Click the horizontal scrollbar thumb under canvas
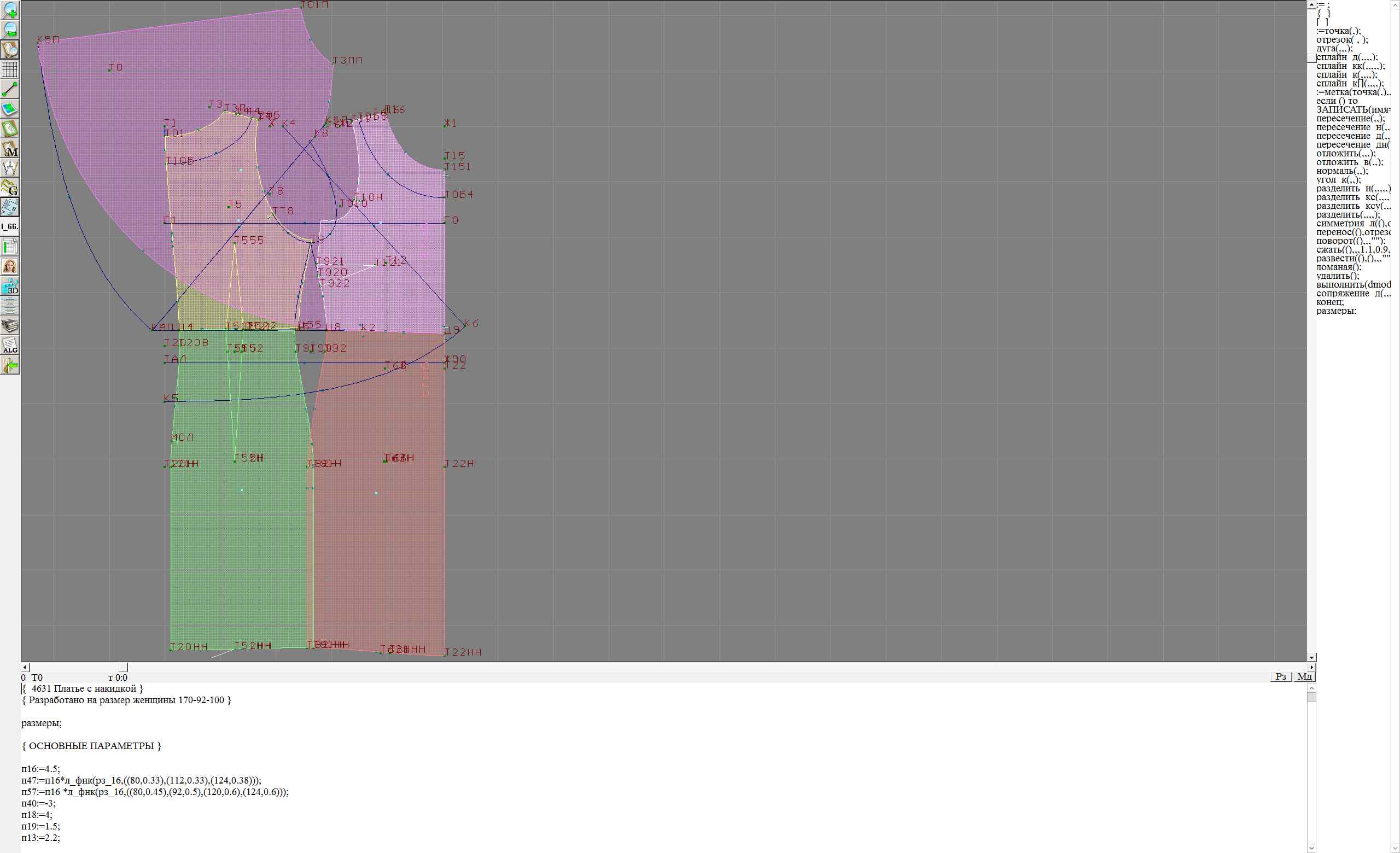 pyautogui.click(x=122, y=667)
